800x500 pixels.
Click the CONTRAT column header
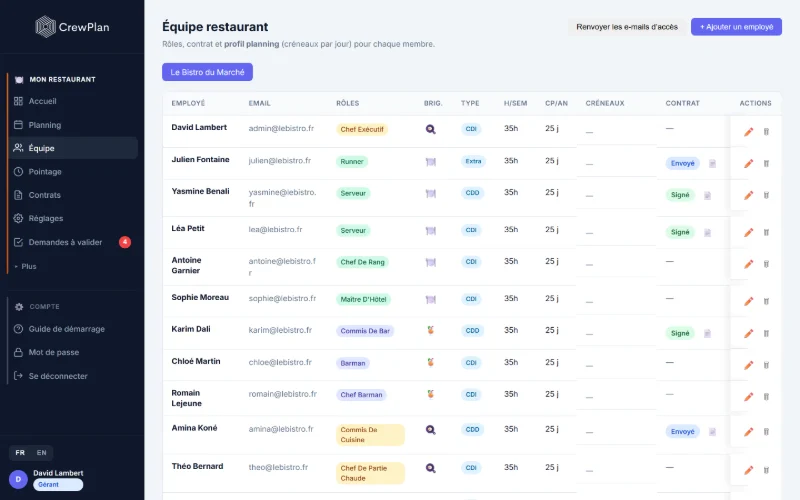pos(683,103)
